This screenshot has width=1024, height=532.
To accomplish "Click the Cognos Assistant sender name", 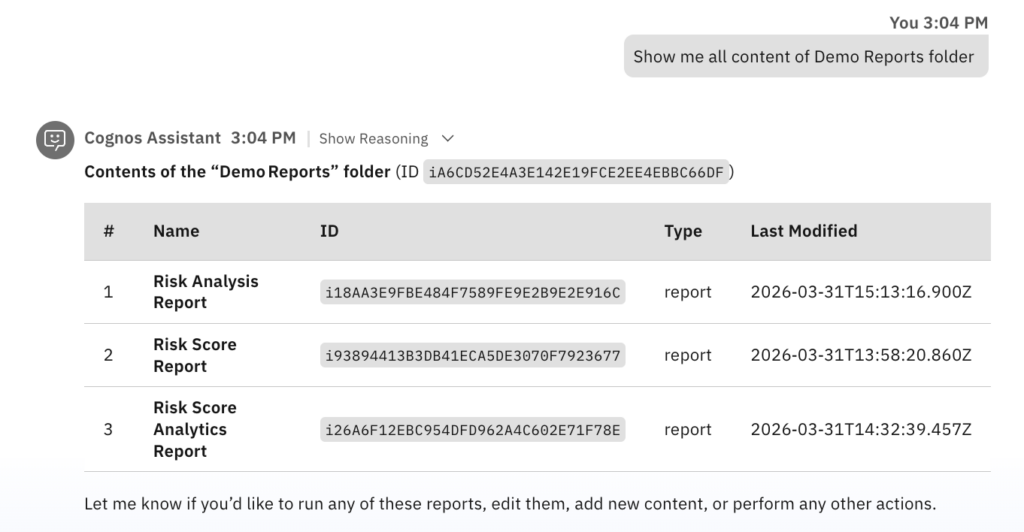I will (153, 138).
